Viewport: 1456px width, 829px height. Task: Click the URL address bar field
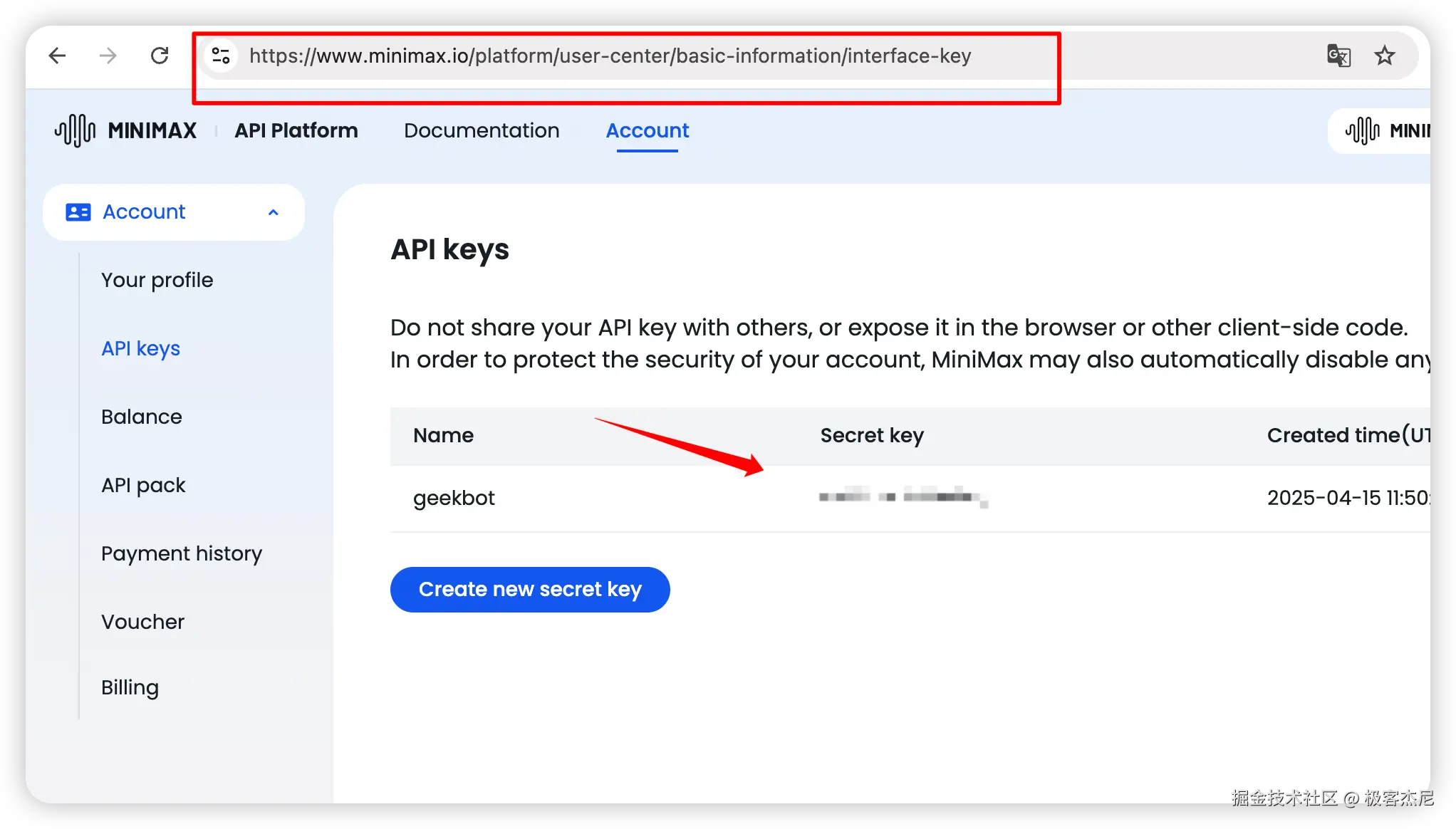[610, 56]
